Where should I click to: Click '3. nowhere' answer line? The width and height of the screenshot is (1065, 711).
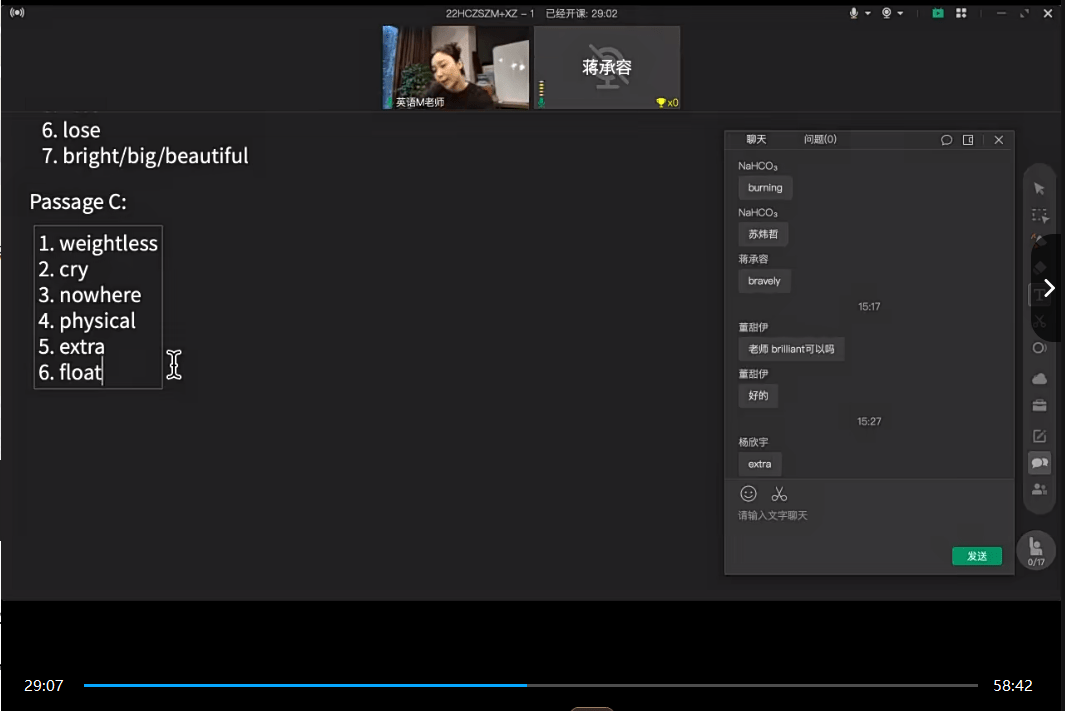[90, 295]
